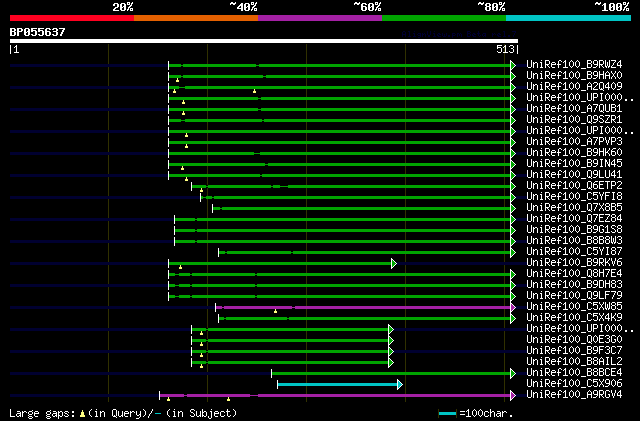Click the purple alignment bar of UniRef100_A9RGV4

tap(335, 395)
